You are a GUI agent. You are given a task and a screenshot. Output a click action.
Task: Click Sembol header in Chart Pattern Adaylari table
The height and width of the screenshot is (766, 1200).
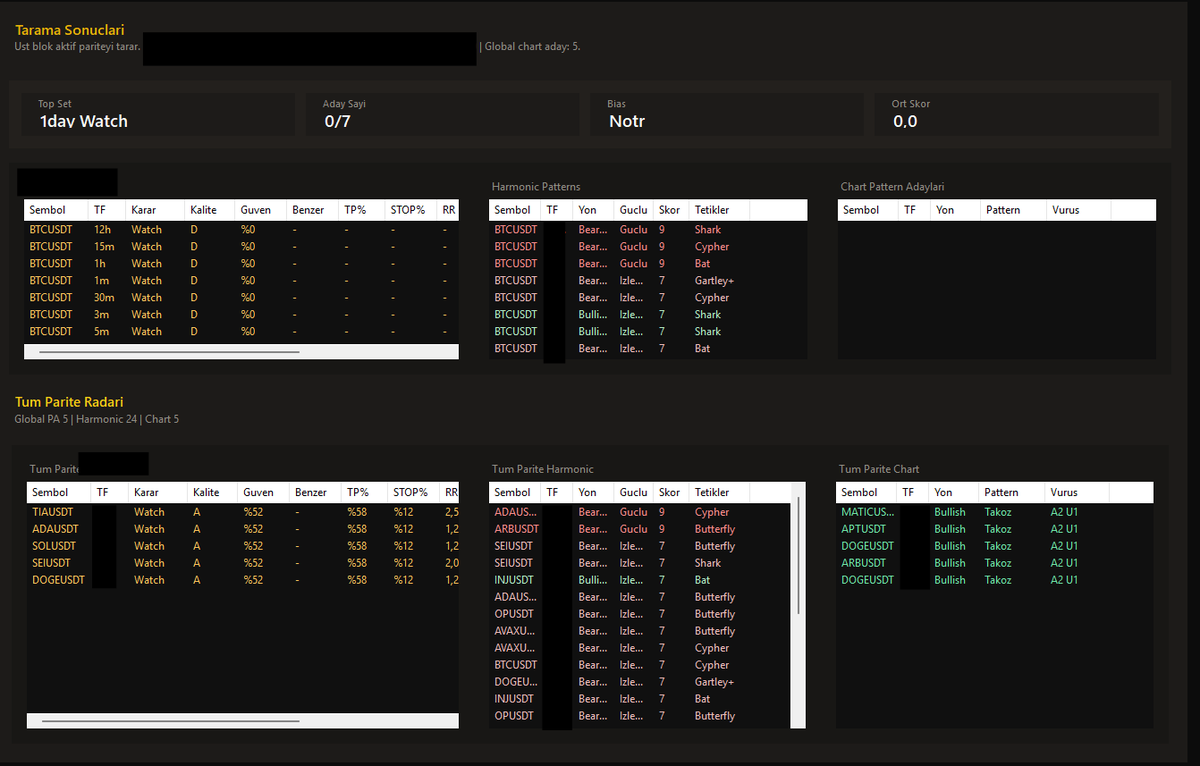pyautogui.click(x=868, y=210)
